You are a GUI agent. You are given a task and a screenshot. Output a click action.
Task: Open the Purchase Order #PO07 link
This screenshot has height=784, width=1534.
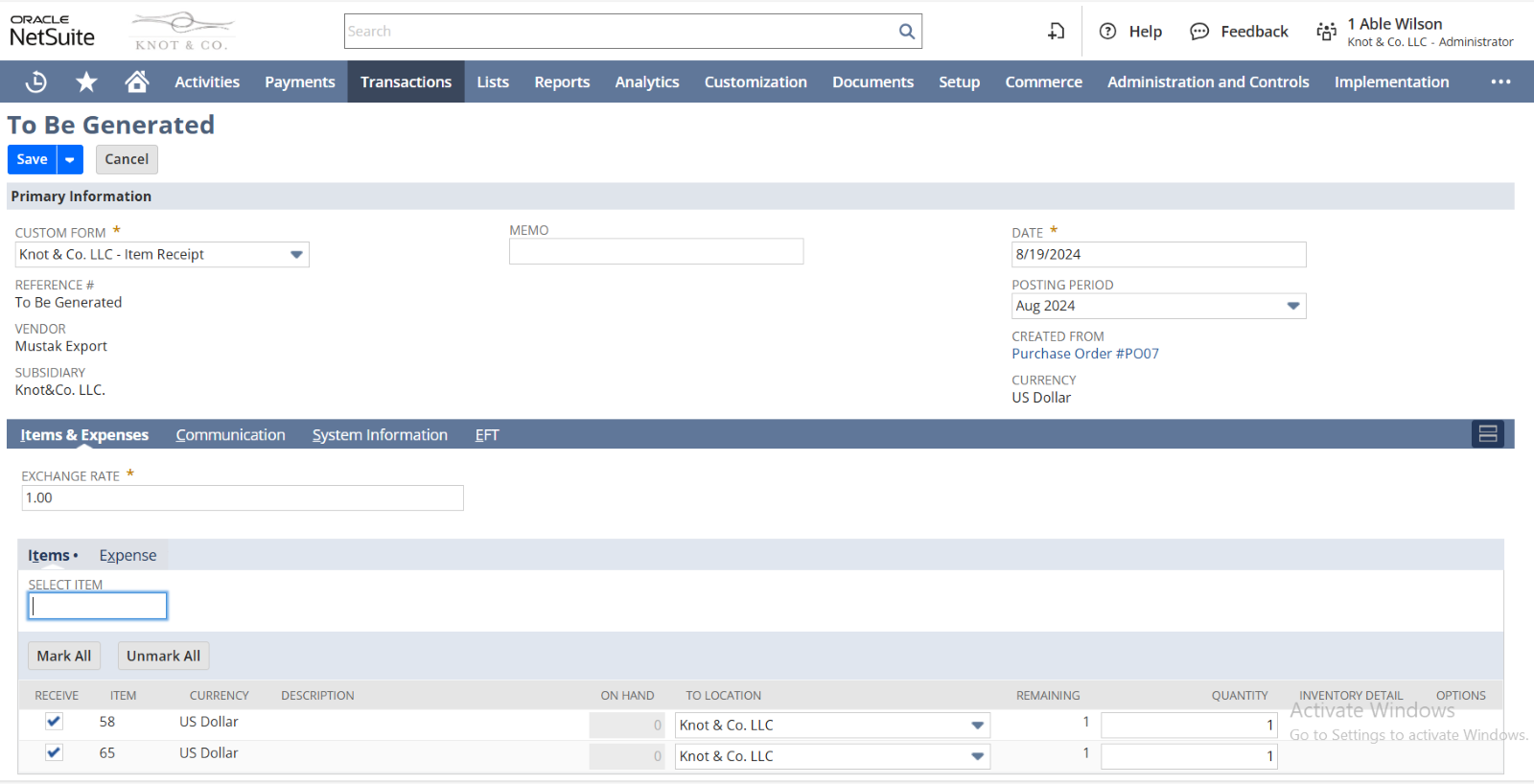(x=1084, y=354)
